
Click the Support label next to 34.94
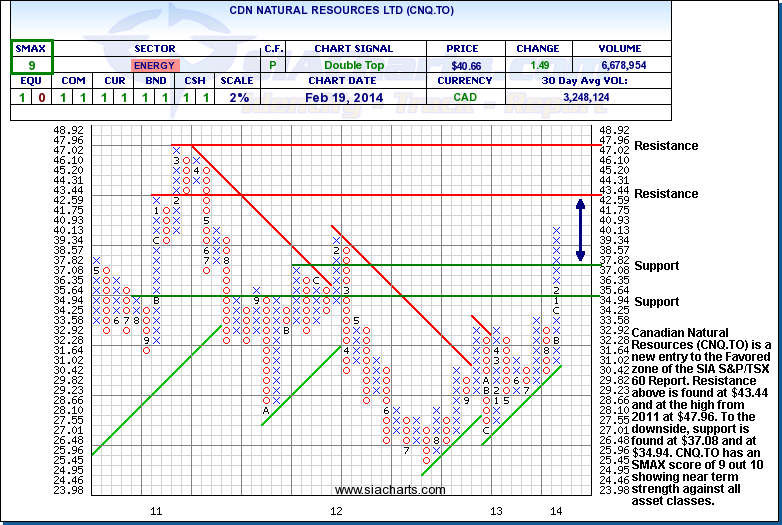656,302
